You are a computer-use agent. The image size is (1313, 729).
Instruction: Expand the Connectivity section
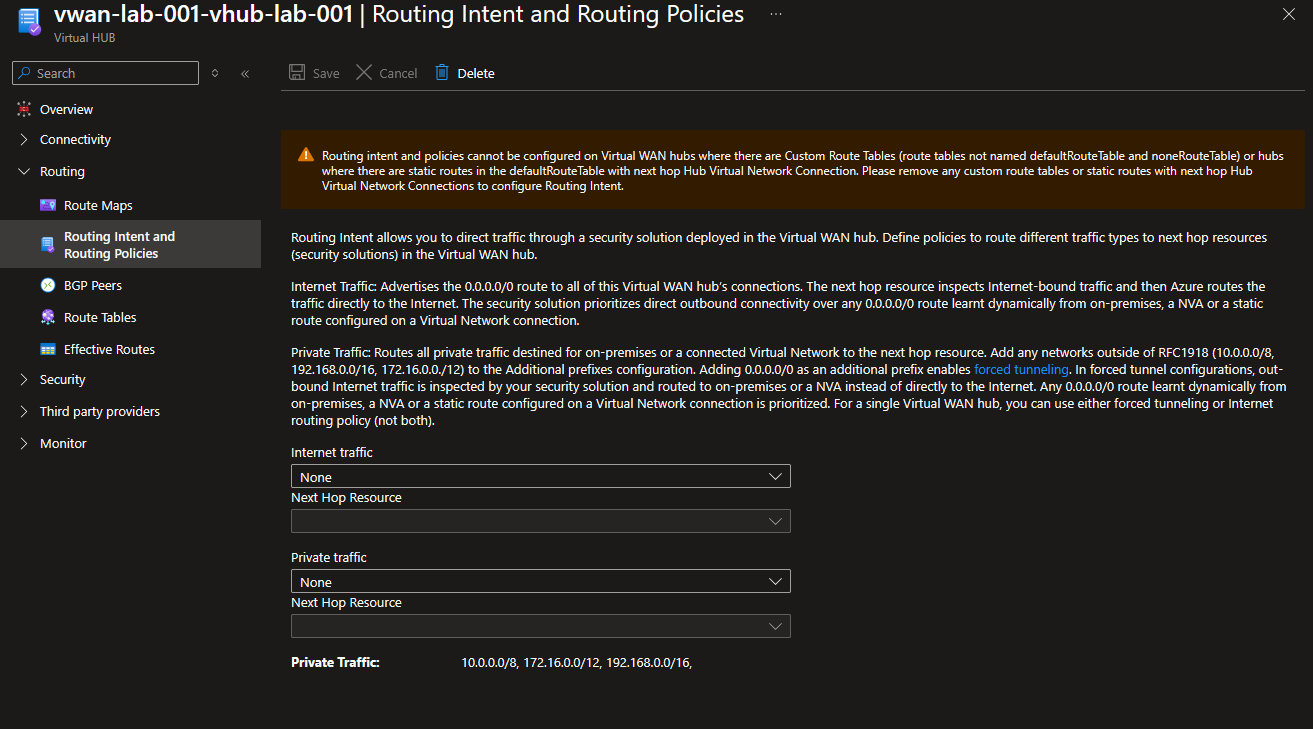click(24, 139)
